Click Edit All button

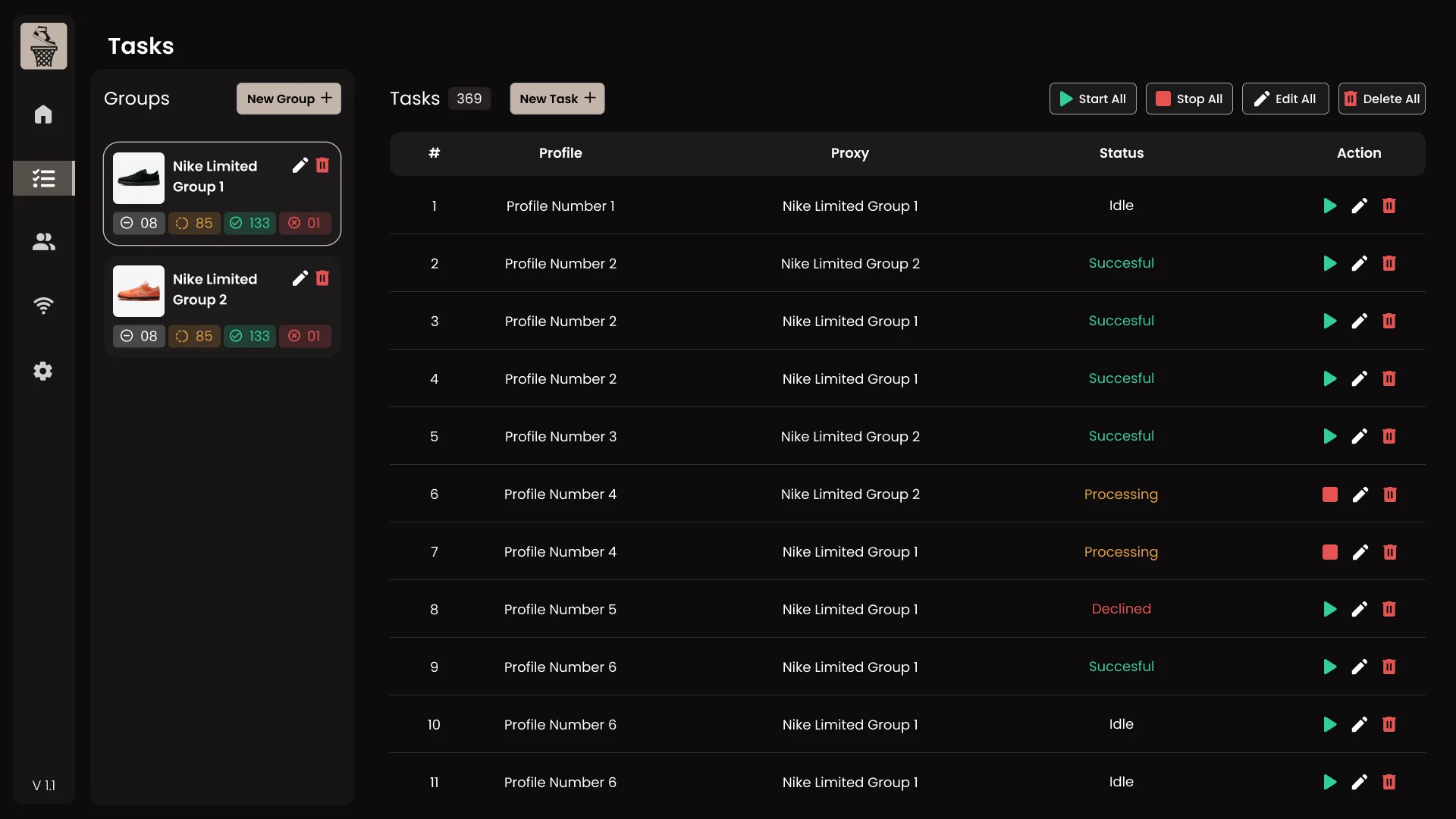tap(1285, 99)
